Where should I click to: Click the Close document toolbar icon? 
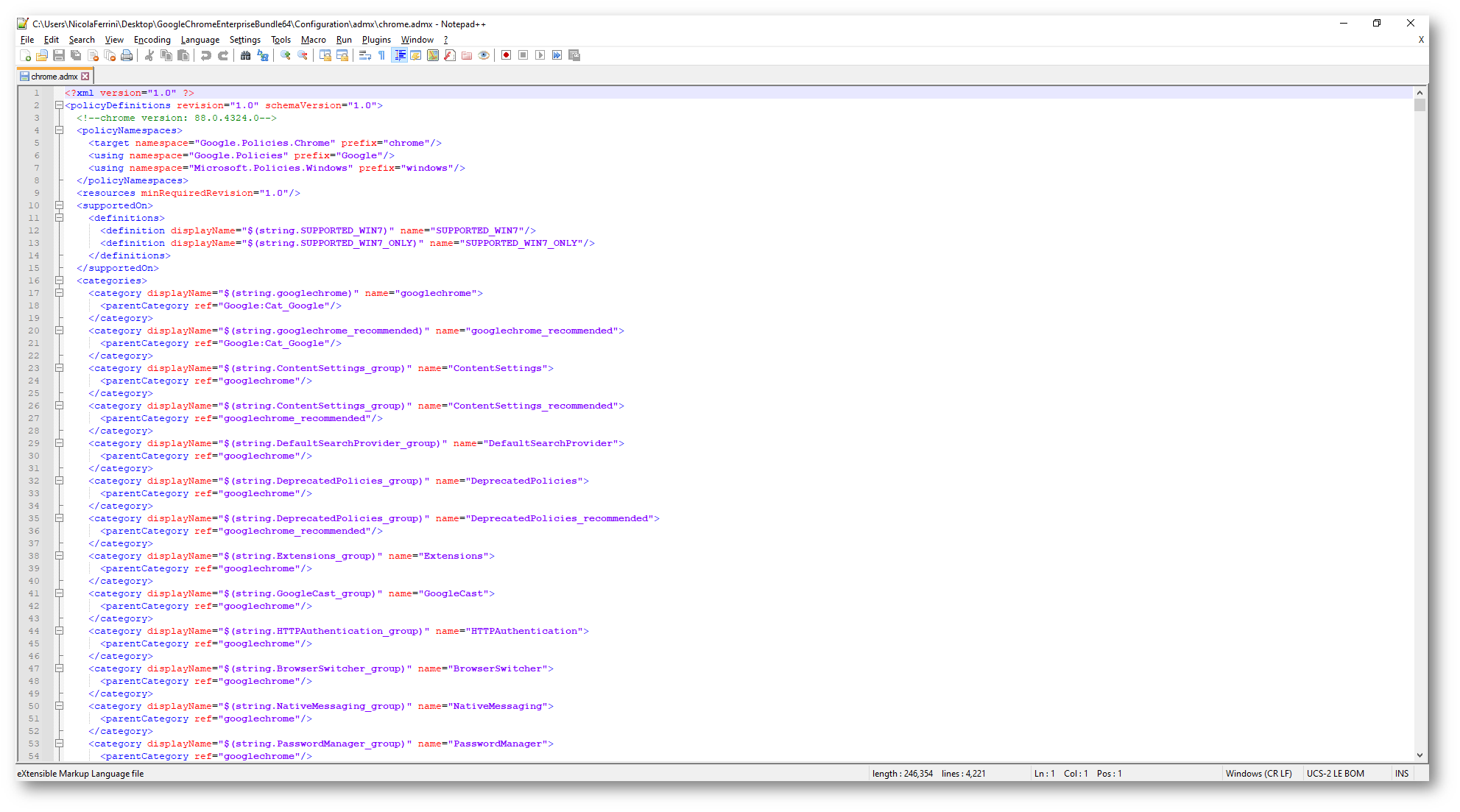pyautogui.click(x=93, y=55)
